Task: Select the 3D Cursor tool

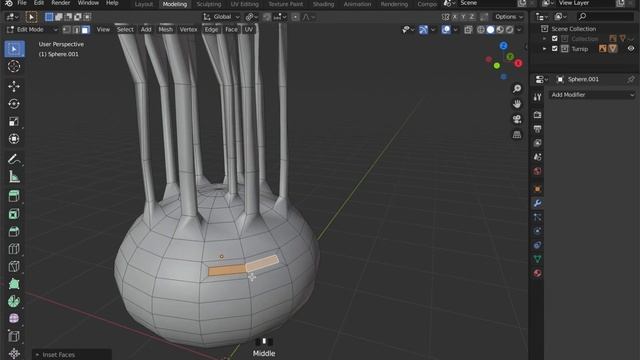Action: tap(14, 67)
